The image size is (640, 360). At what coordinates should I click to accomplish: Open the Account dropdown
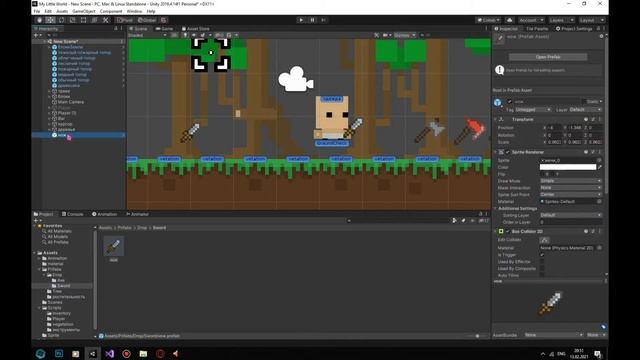click(x=531, y=20)
